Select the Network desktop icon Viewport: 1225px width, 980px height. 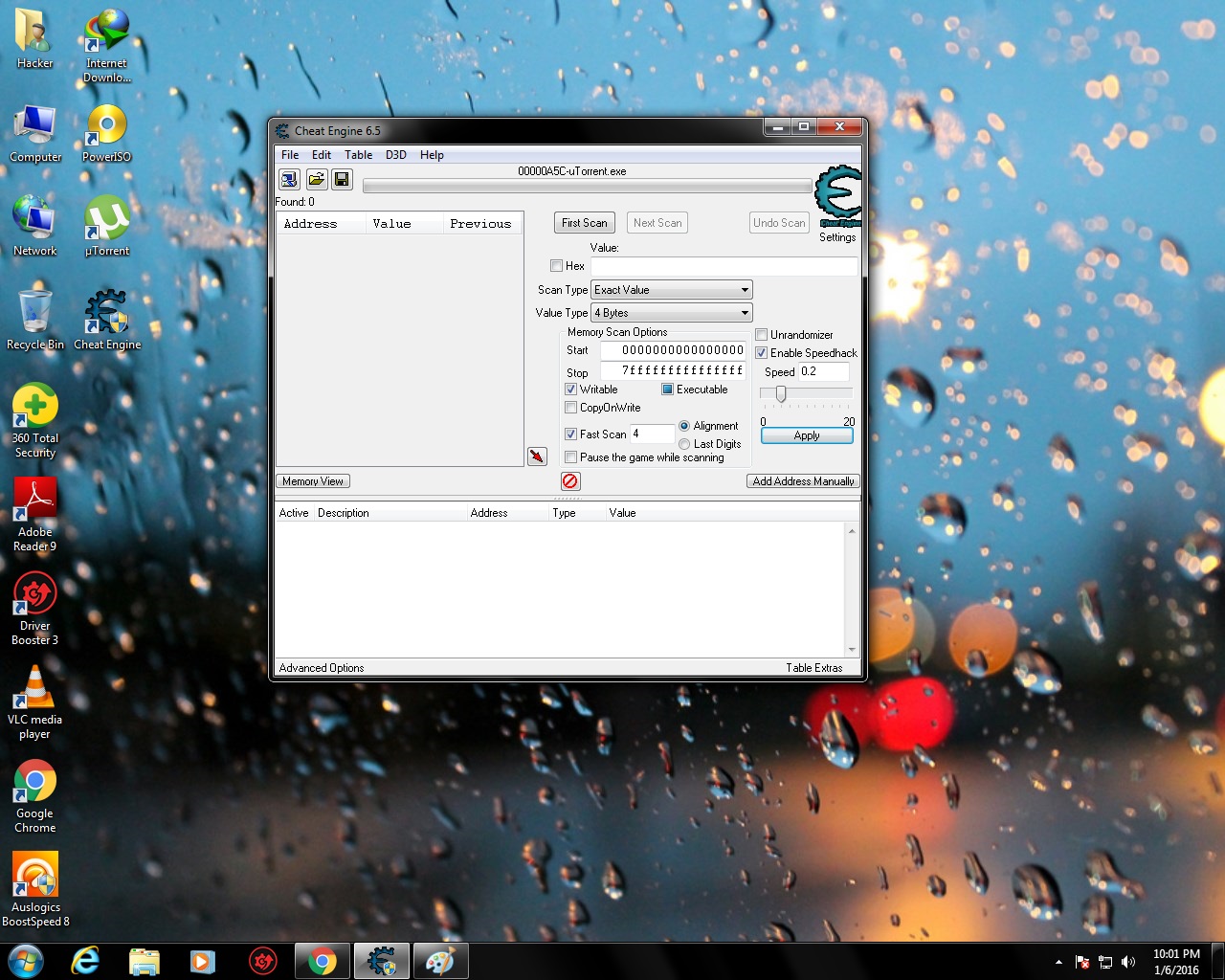point(35,227)
